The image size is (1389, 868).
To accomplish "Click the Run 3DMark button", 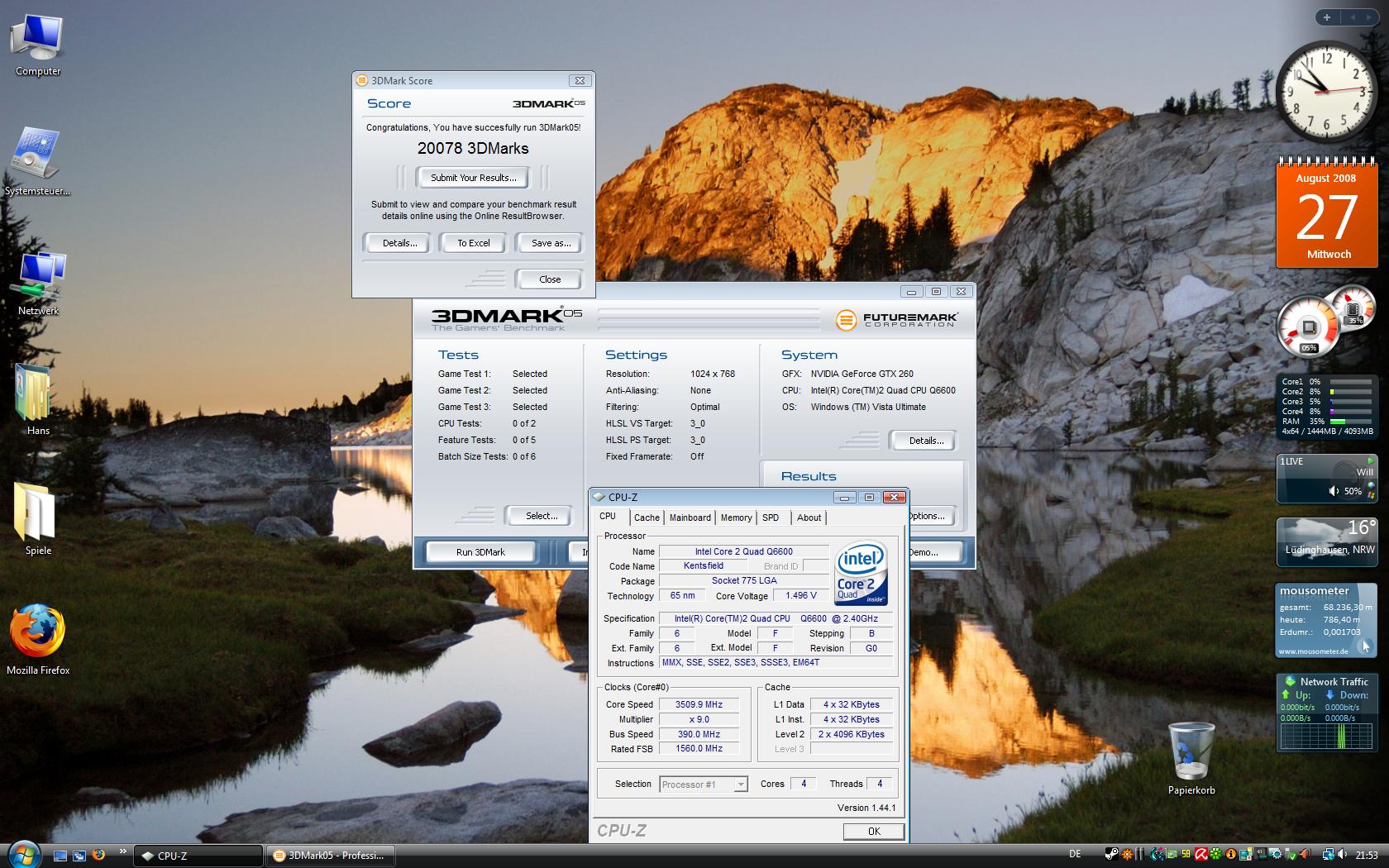I will tap(480, 552).
